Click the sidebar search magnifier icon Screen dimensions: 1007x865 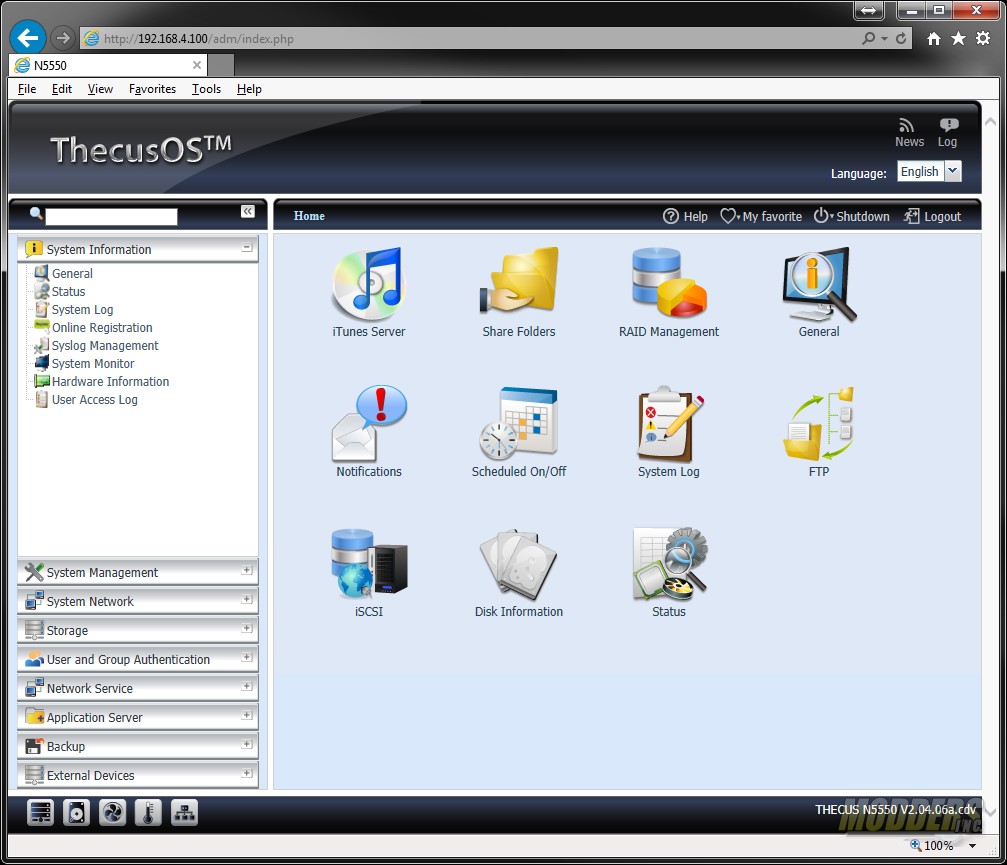pos(36,213)
